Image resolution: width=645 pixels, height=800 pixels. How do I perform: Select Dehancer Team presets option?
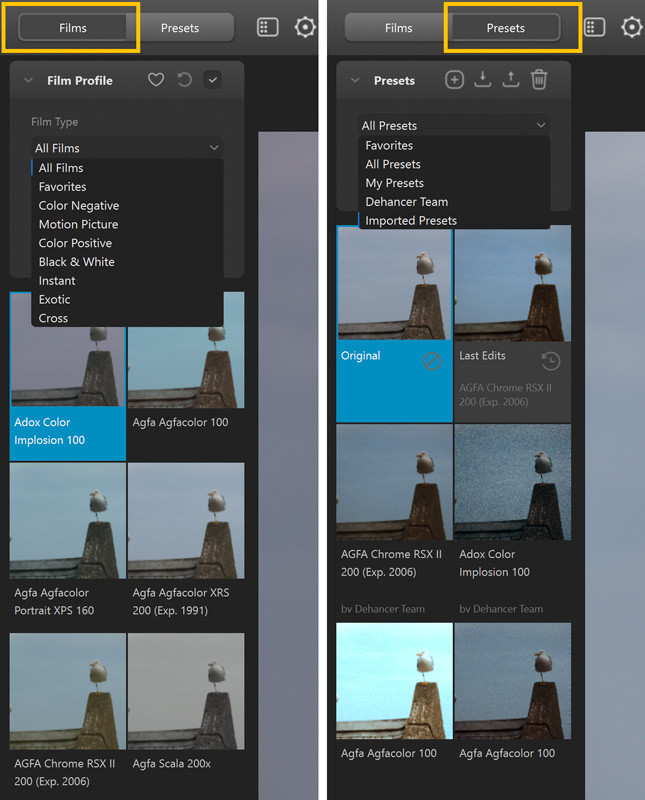click(454, 202)
